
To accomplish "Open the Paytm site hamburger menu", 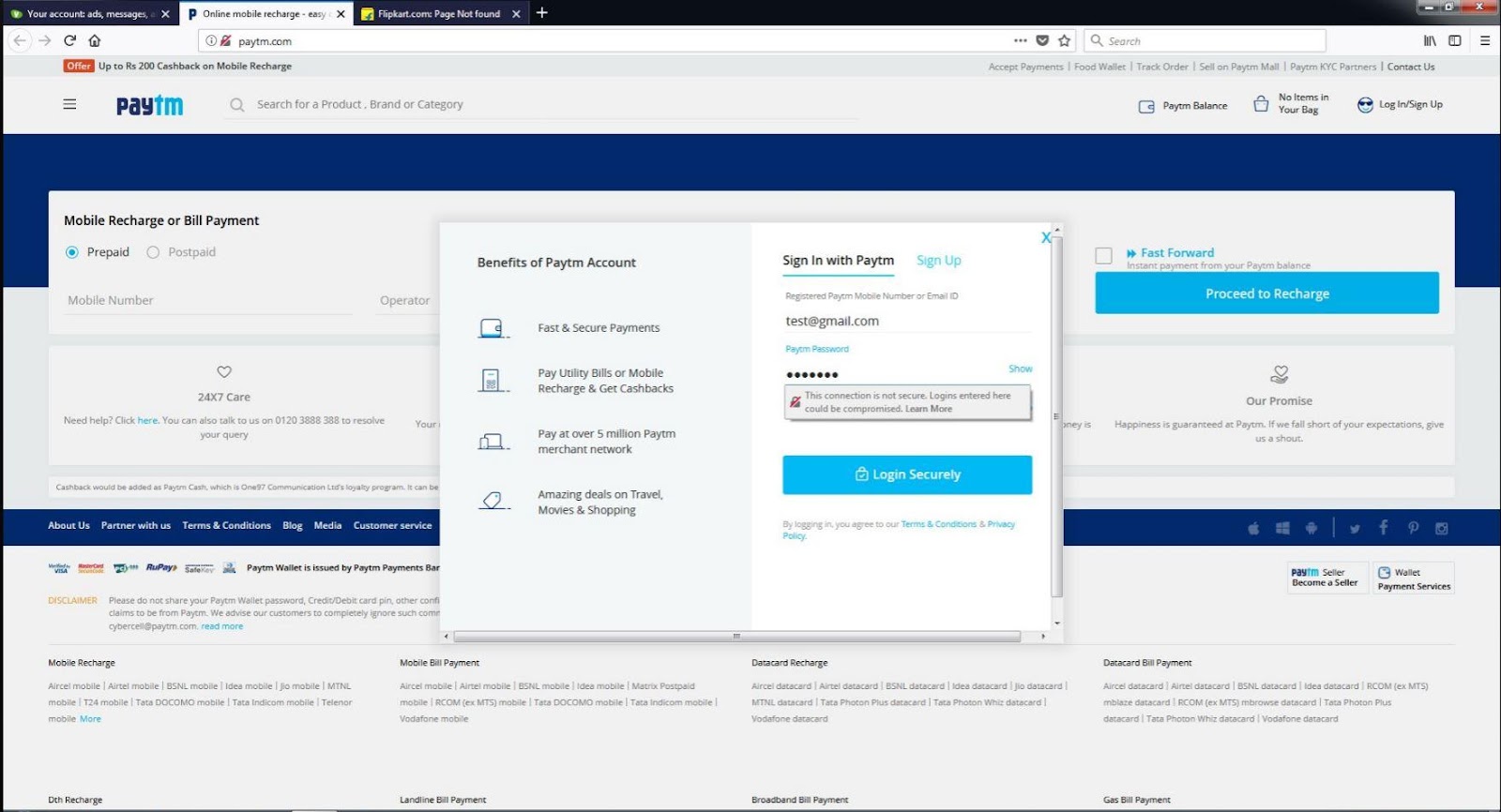I will pos(69,104).
